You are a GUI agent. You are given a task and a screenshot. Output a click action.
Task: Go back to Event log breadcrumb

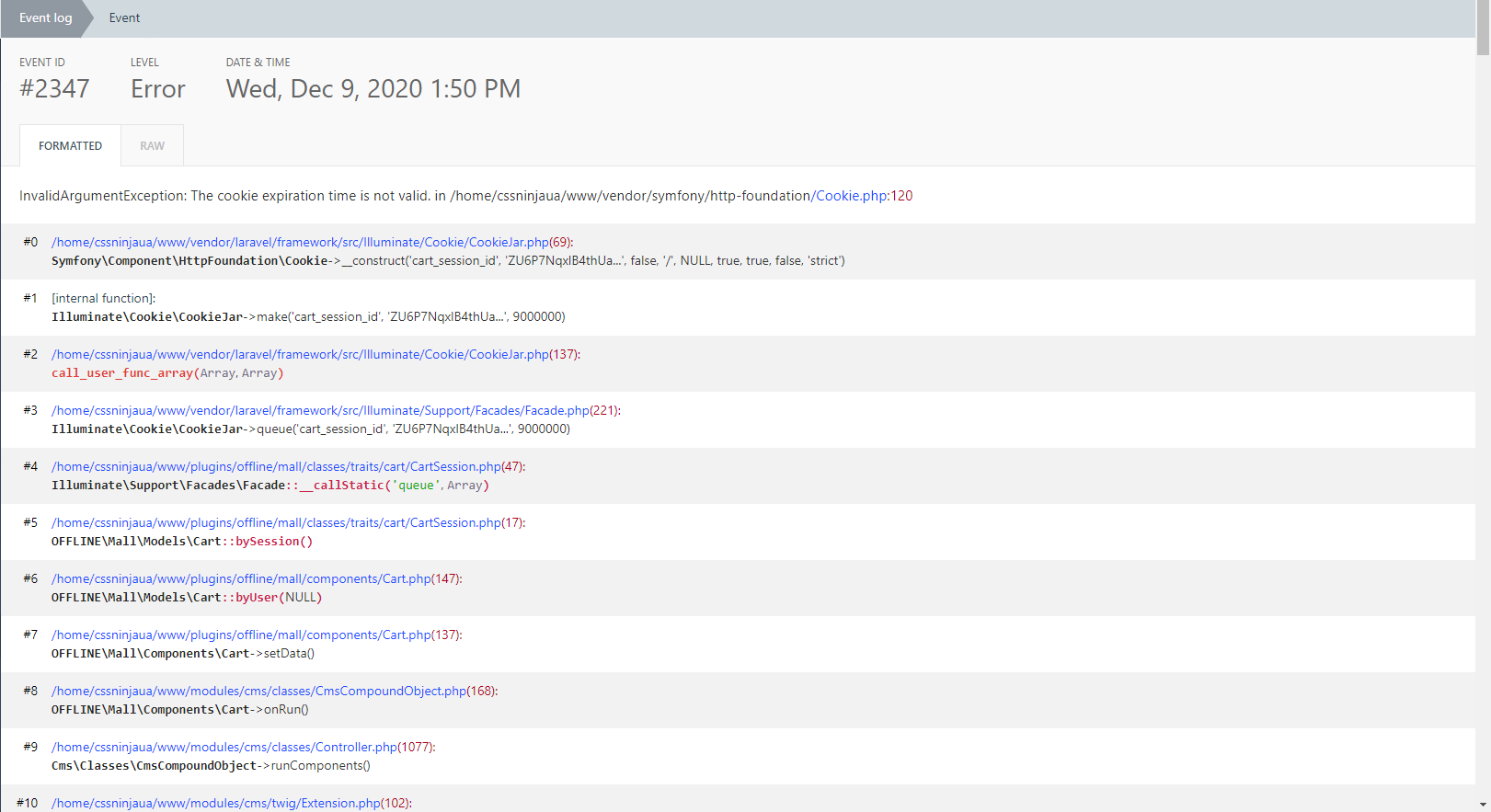[46, 18]
